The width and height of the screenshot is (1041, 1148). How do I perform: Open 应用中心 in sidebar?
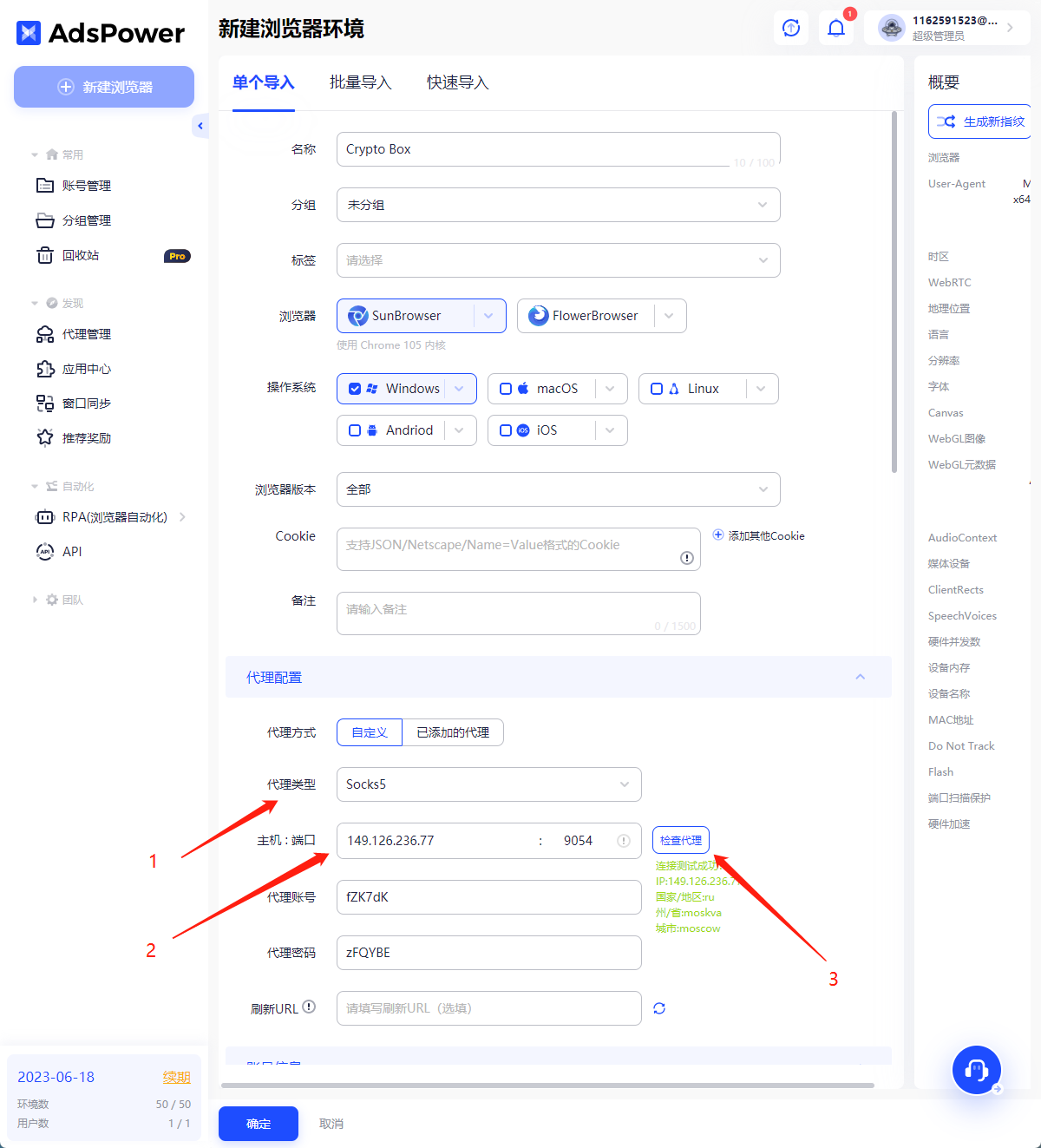click(x=87, y=369)
